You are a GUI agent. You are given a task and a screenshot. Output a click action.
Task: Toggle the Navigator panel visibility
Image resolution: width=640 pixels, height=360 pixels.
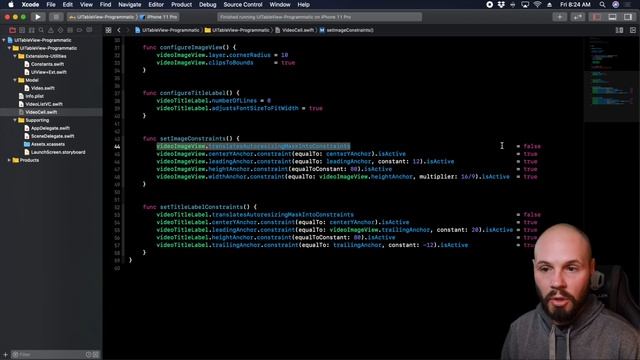pyautogui.click(x=597, y=17)
